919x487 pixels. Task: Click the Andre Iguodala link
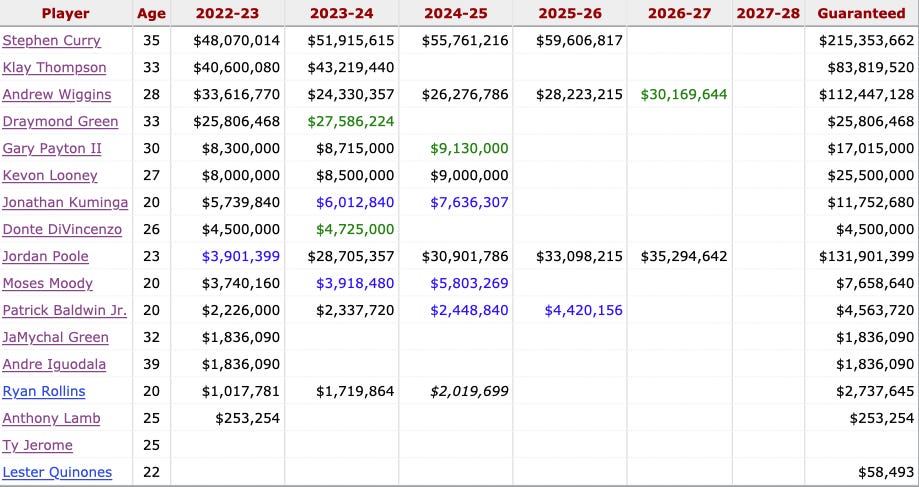click(55, 364)
